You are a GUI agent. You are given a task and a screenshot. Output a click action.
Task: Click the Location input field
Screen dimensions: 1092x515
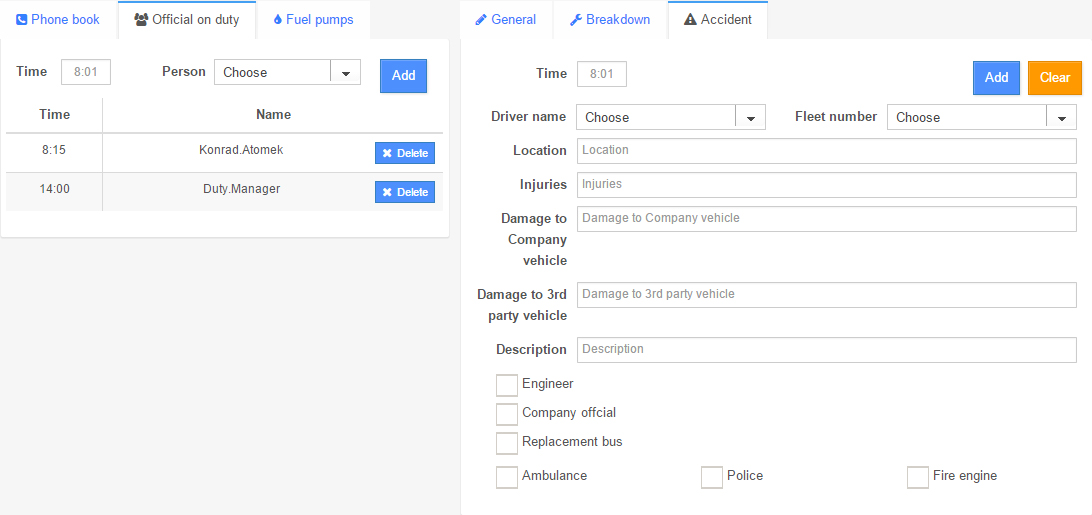(x=826, y=151)
